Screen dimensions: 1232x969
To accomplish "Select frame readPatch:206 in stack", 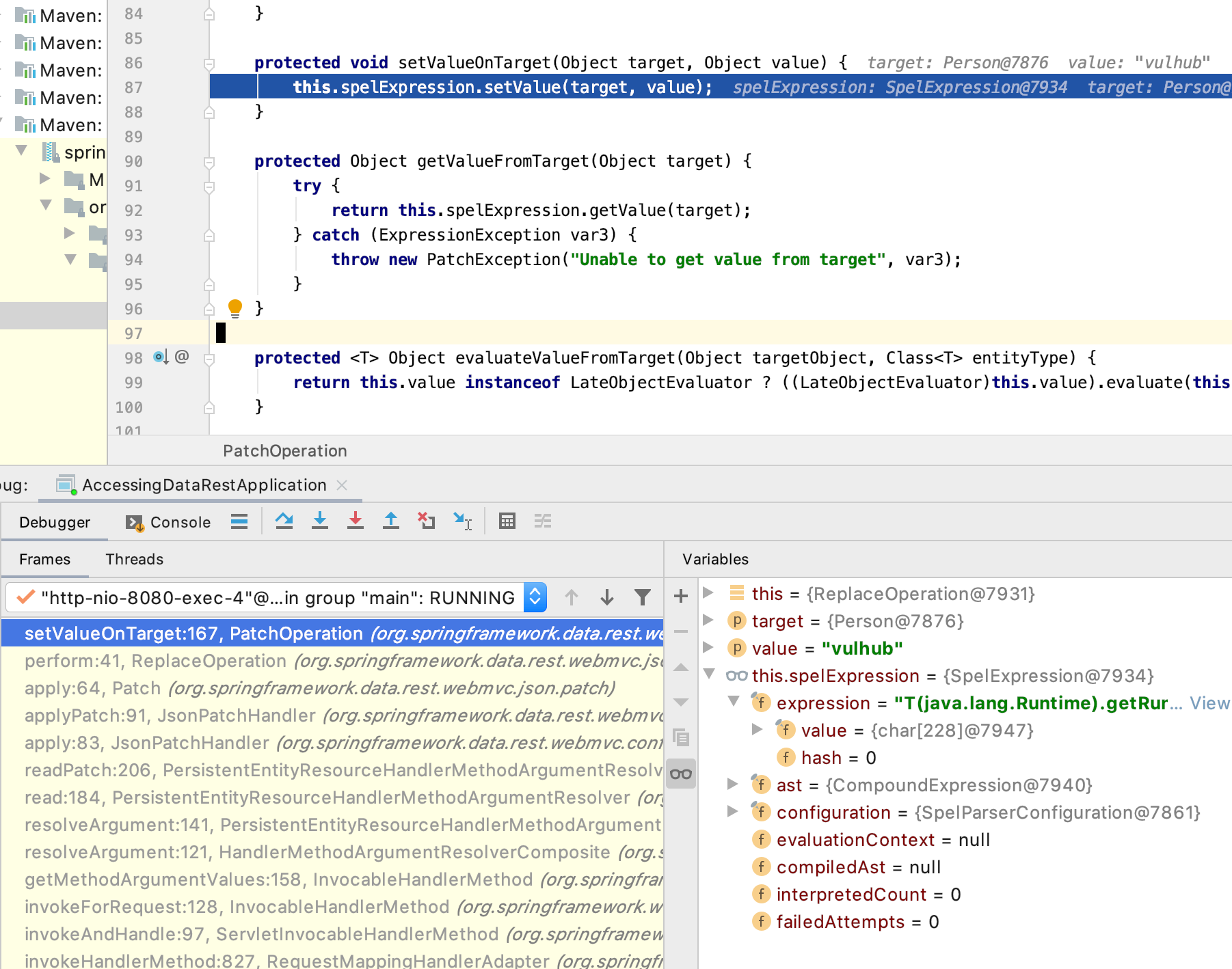I will pyautogui.click(x=333, y=770).
